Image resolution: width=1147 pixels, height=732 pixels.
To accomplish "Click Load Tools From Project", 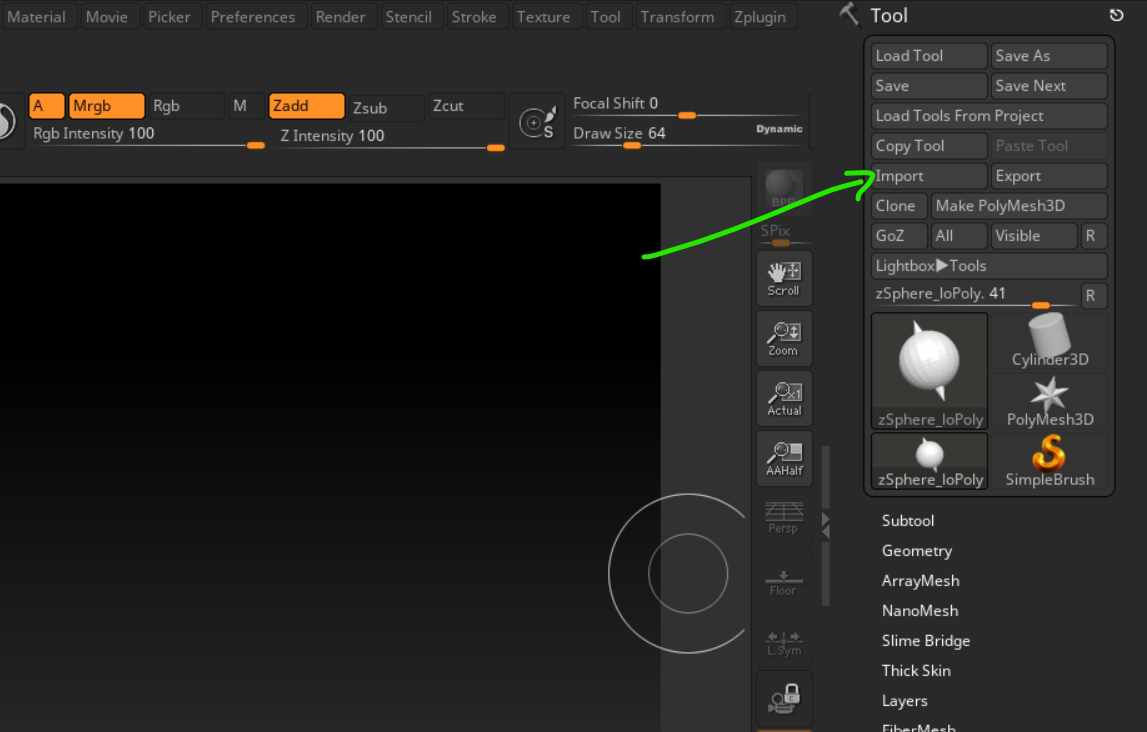I will point(989,116).
